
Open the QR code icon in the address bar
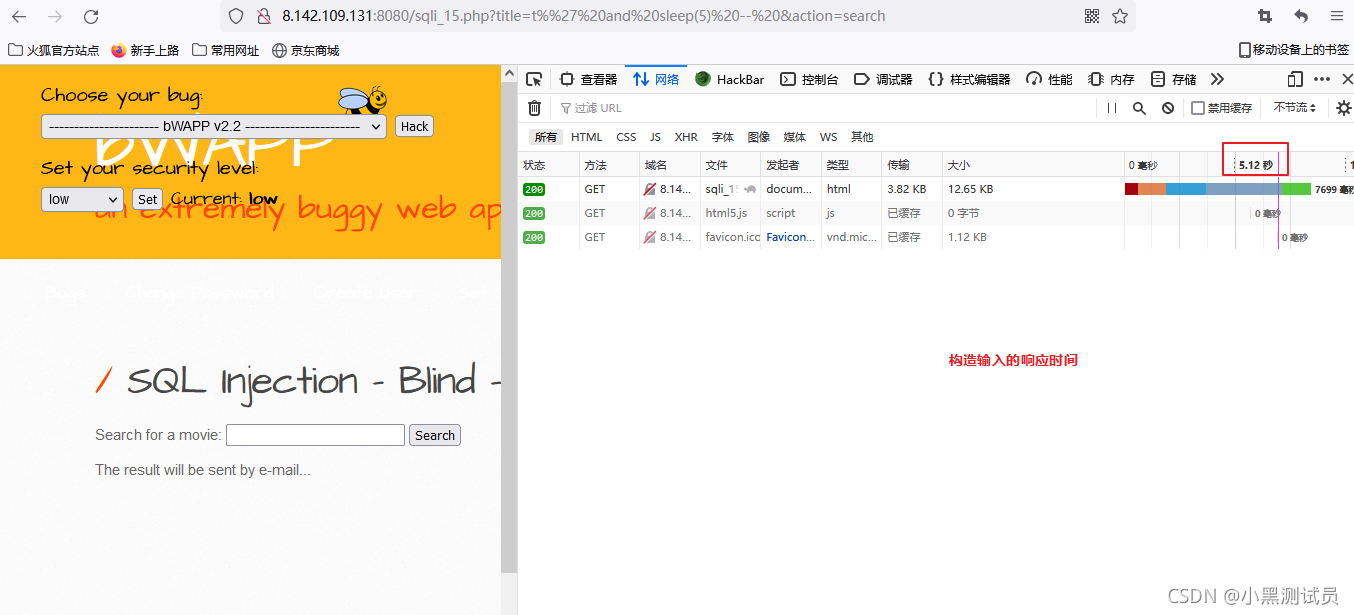1092,16
